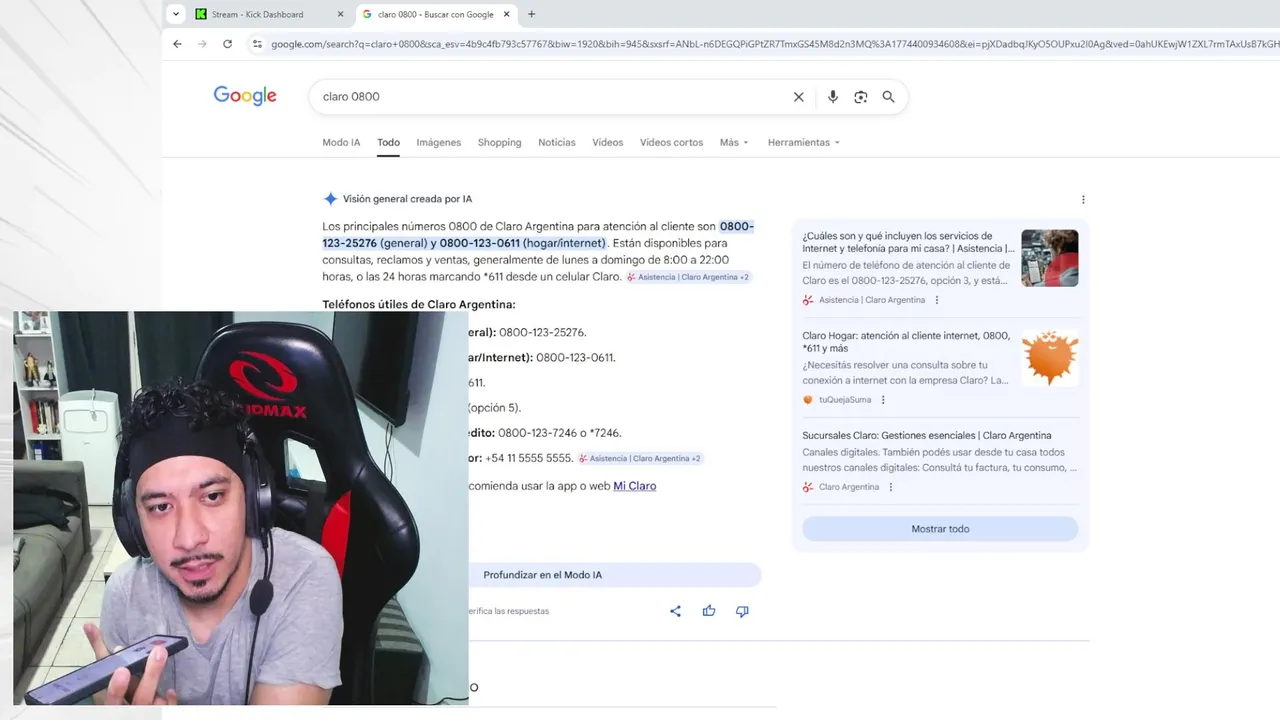Open 'Sucursales Claro: Gestiones esenciales' result

[927, 435]
